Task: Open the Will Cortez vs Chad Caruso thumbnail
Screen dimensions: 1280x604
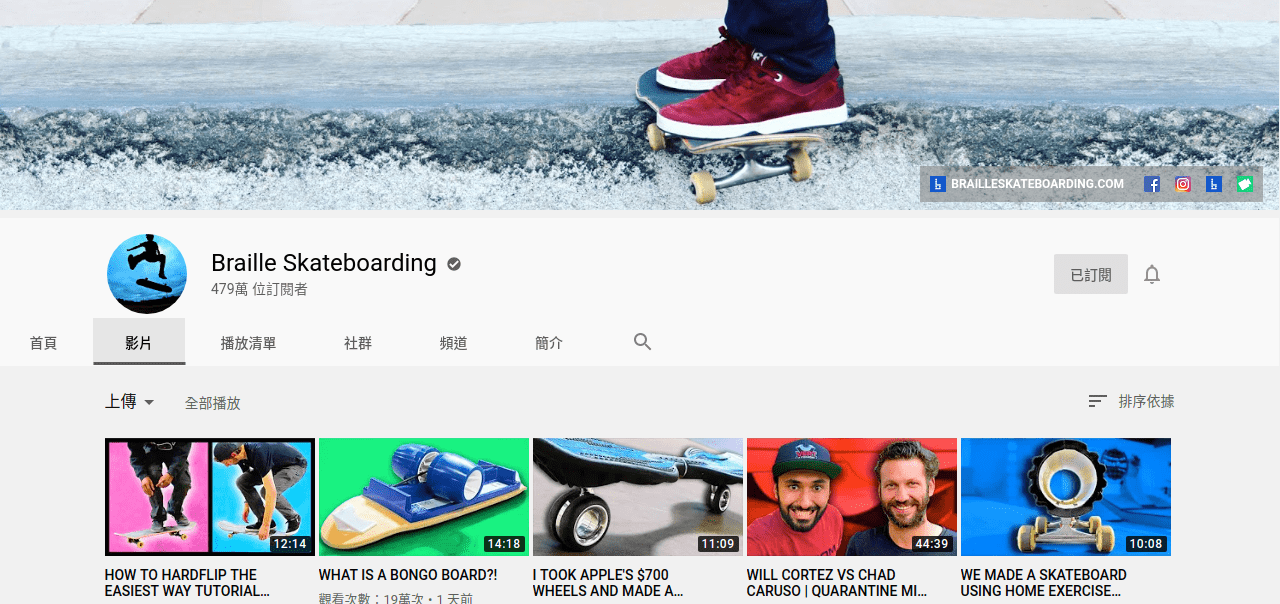Action: click(852, 497)
